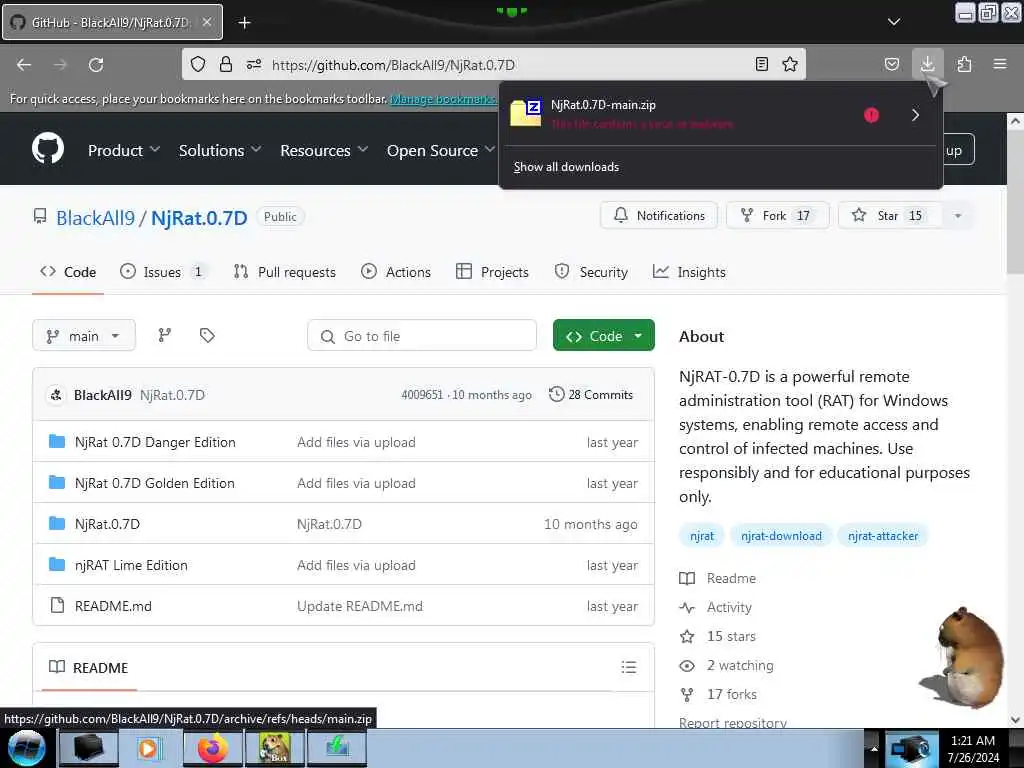Viewport: 1024px width, 768px height.
Task: Expand the Solutions menu
Action: (220, 150)
